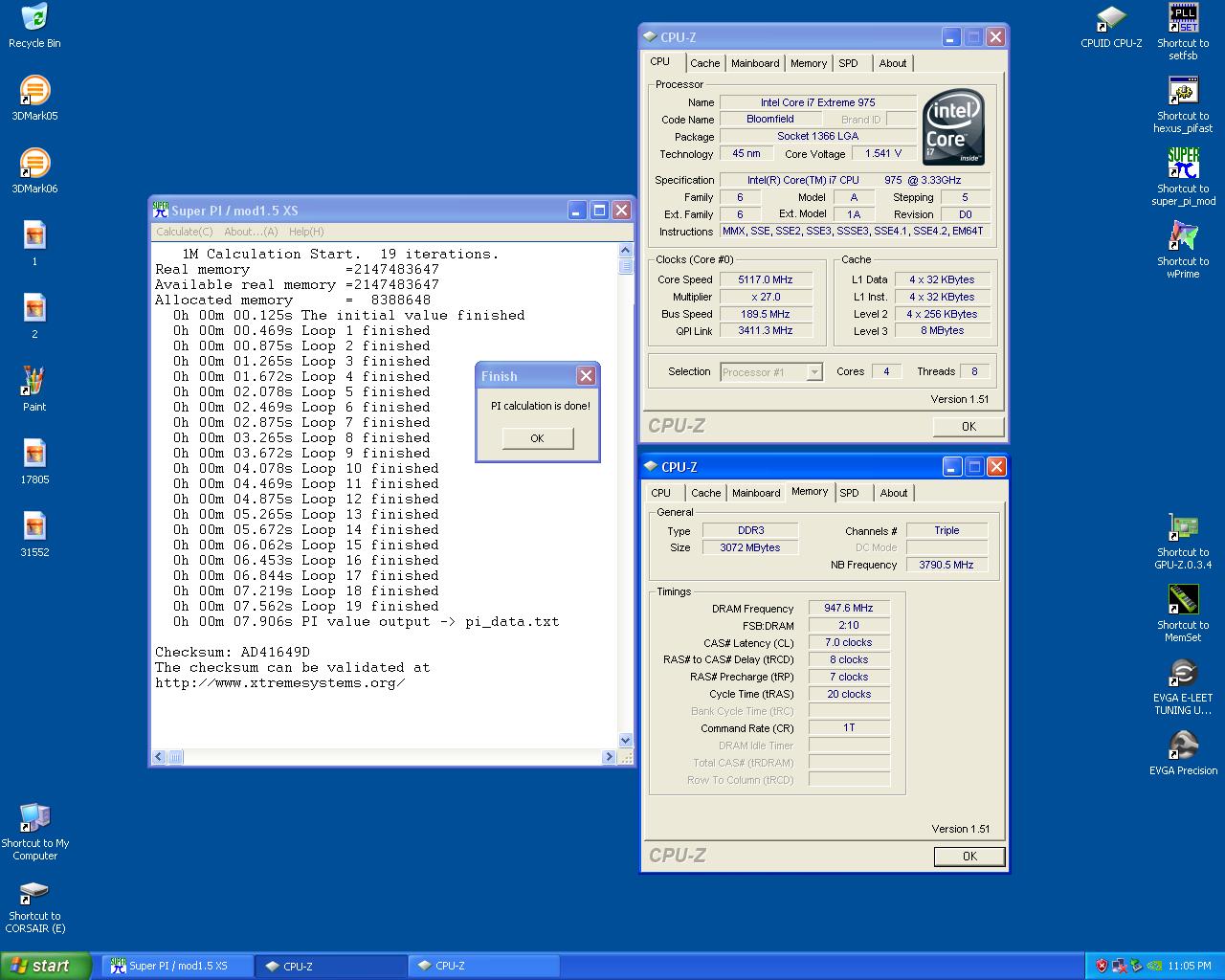Open the Windows start menu

pyautogui.click(x=45, y=966)
